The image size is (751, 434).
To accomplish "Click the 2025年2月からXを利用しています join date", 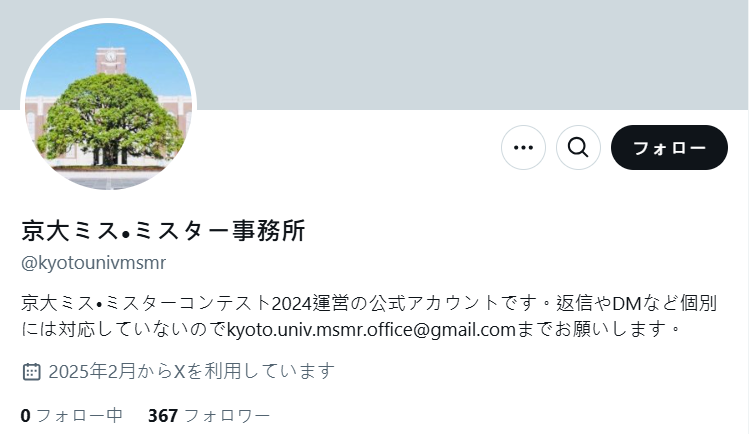I will pos(192,371).
